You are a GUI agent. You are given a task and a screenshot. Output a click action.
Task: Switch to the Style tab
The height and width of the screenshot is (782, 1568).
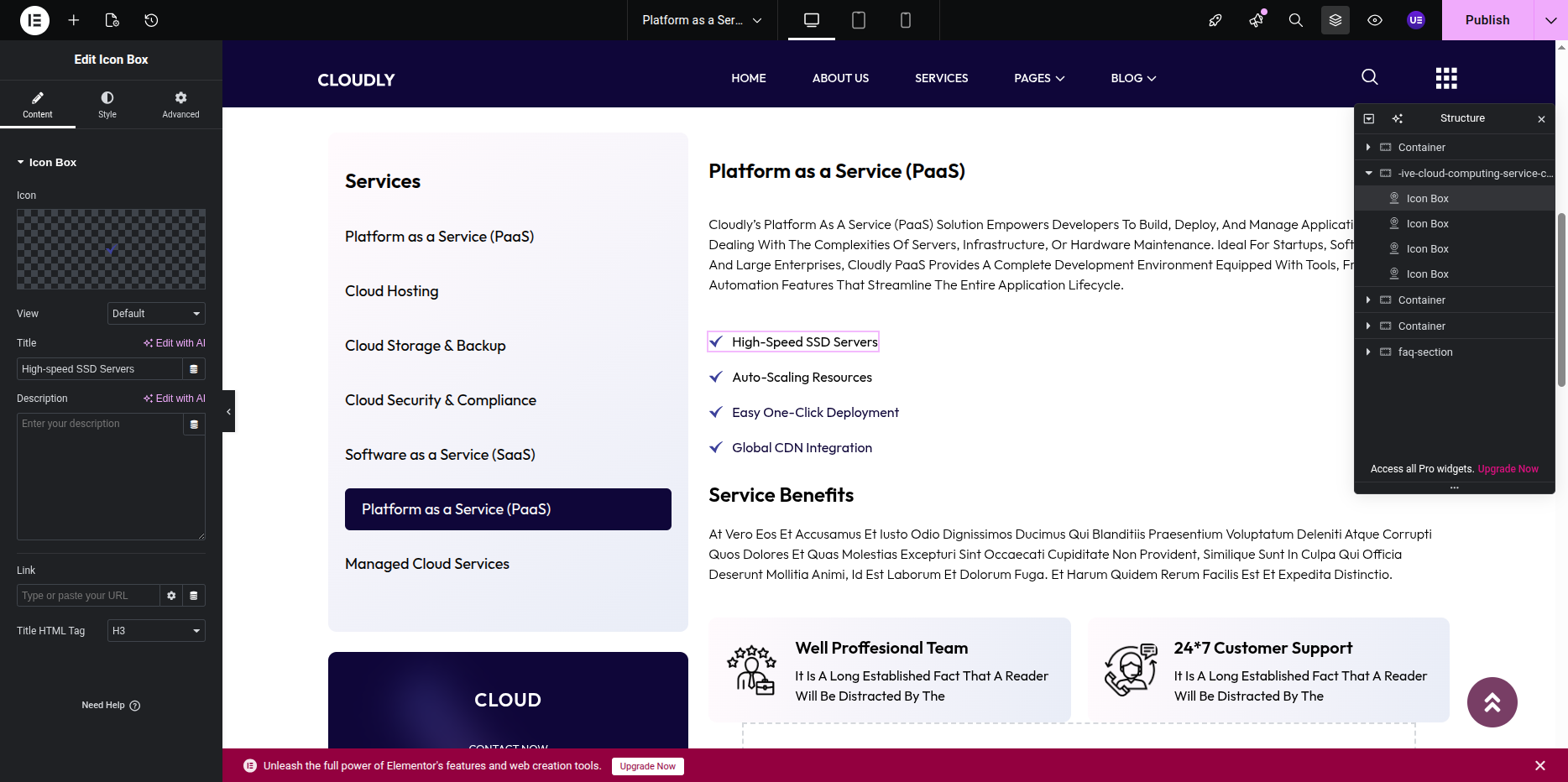tap(107, 104)
